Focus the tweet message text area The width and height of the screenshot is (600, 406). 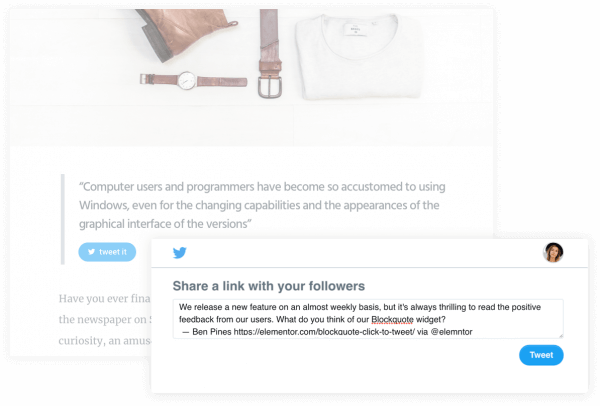click(368, 319)
